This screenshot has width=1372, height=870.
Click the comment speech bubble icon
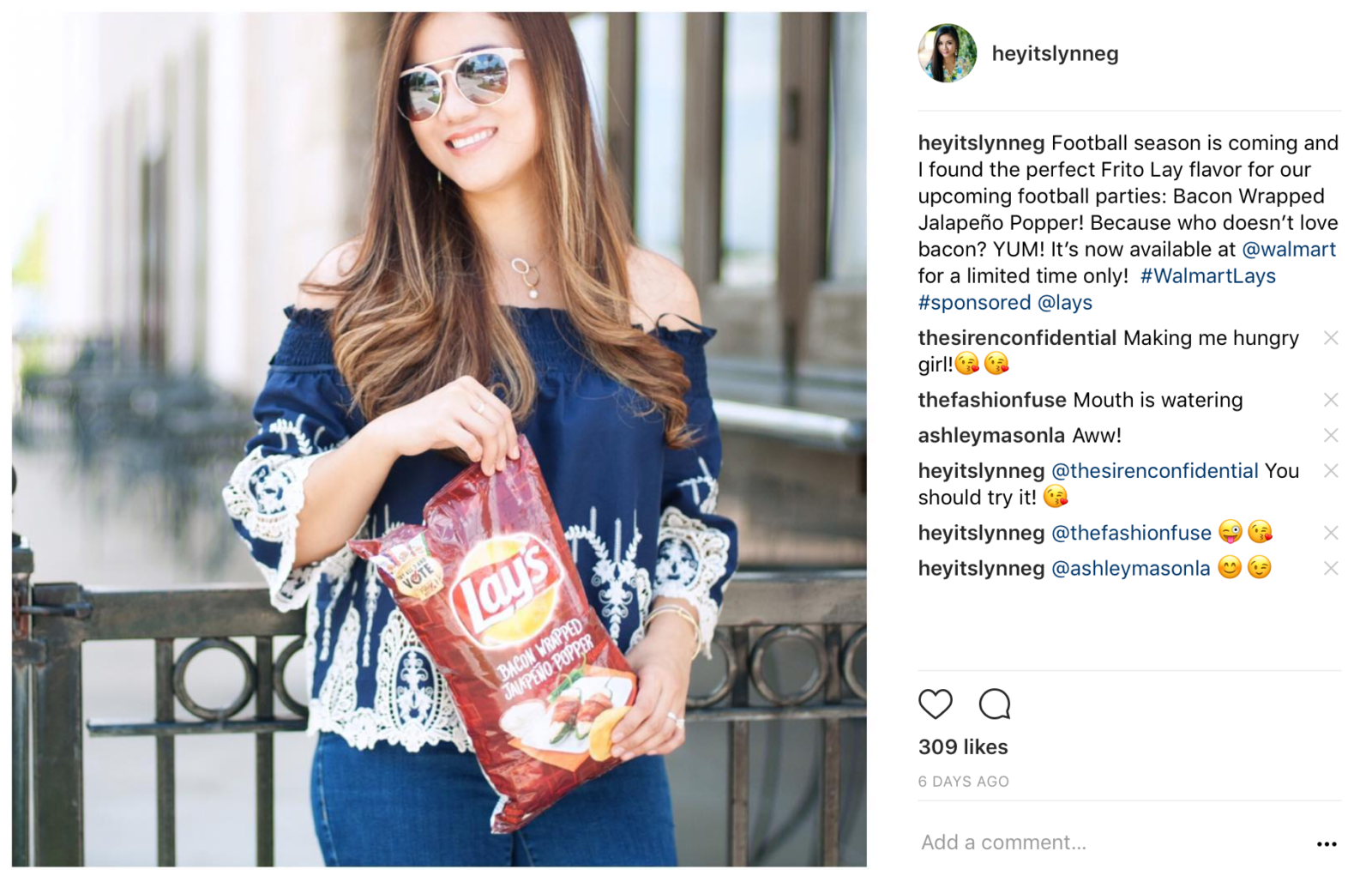(995, 704)
